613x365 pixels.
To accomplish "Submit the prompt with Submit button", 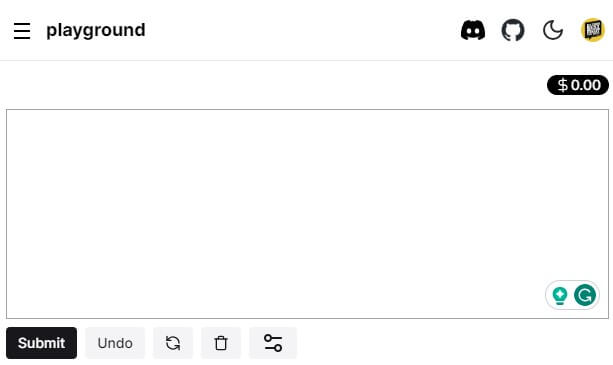I will coord(41,343).
